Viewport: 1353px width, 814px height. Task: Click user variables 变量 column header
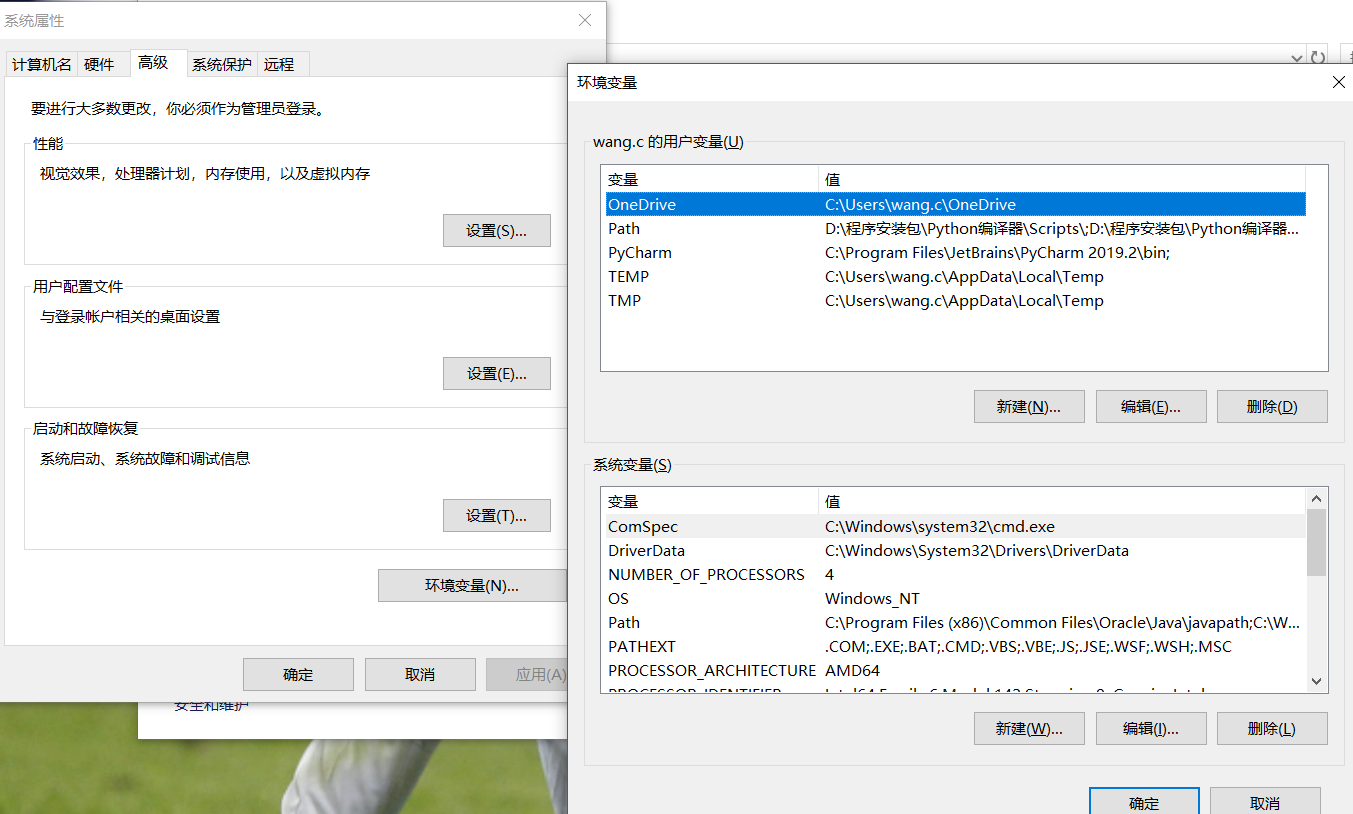click(x=710, y=180)
